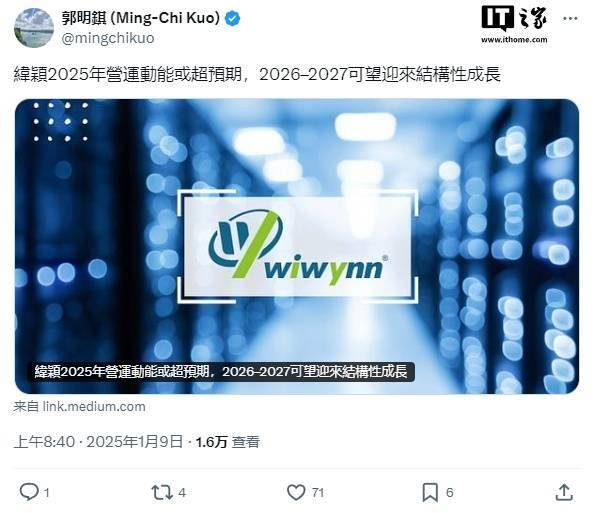Click the like count number 71
Viewport: 596px width, 513px height.
click(x=318, y=493)
